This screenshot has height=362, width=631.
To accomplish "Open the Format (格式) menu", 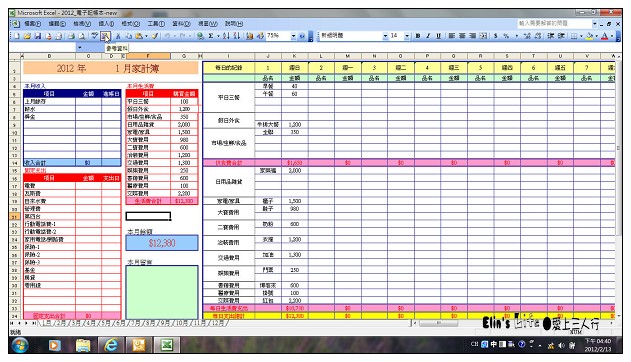I will [x=130, y=24].
